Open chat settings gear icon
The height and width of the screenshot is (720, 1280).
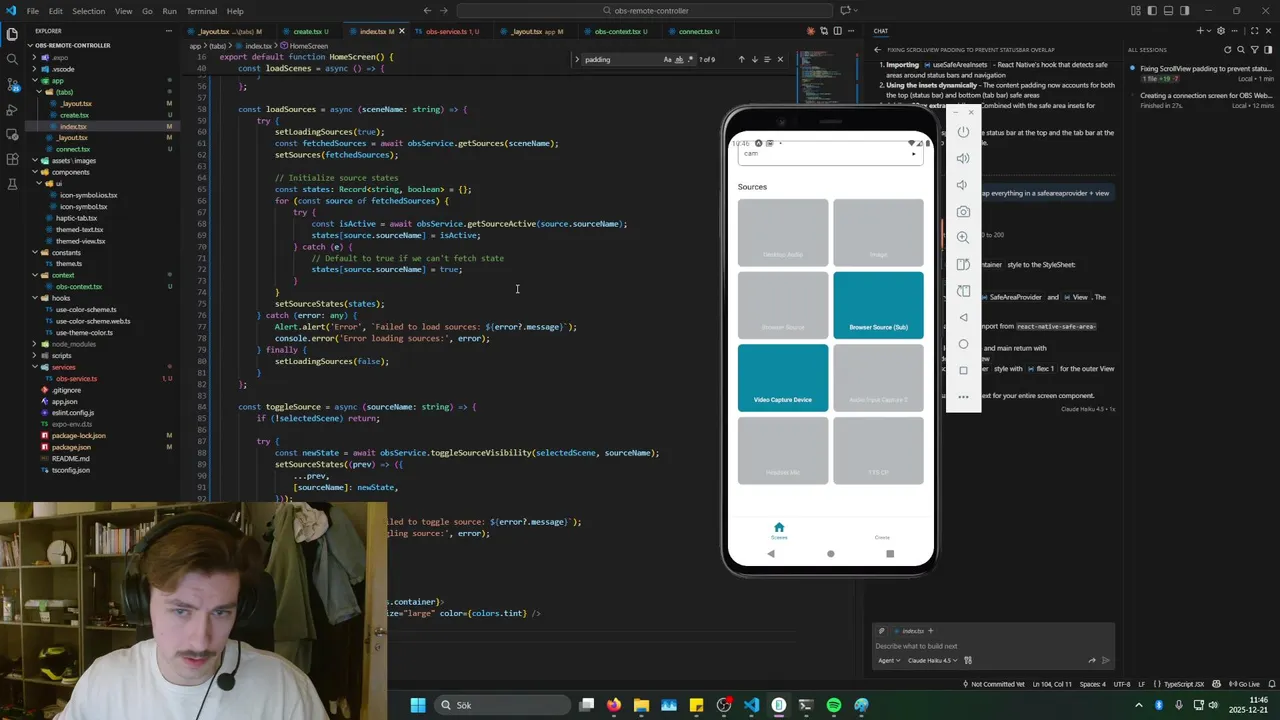pos(1220,31)
